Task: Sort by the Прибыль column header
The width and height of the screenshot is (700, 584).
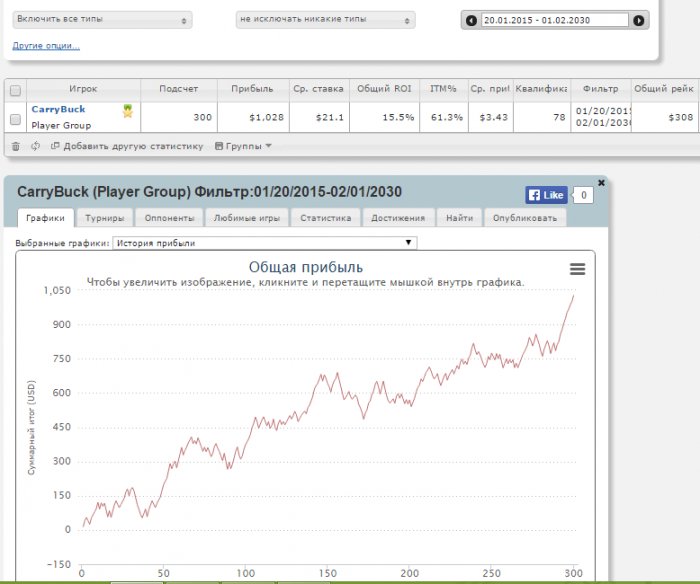Action: click(x=253, y=89)
